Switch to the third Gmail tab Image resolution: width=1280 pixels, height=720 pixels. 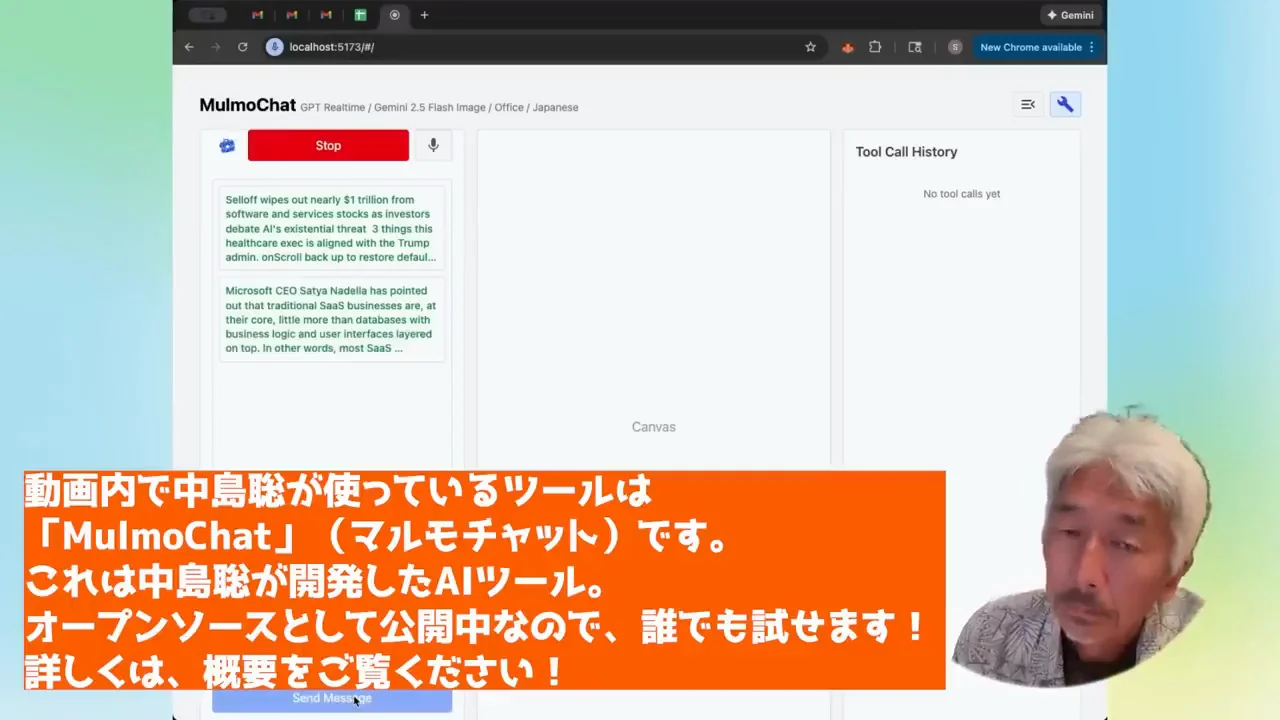point(326,15)
